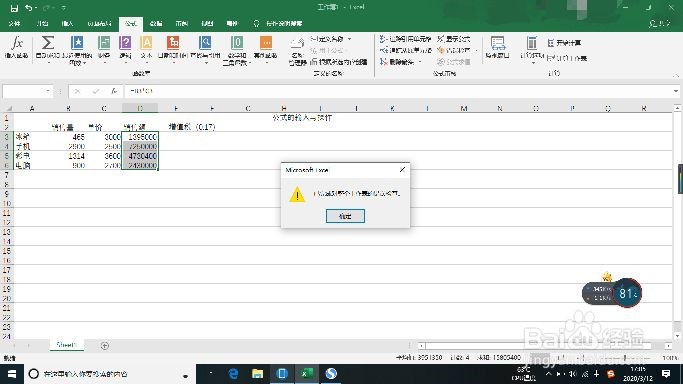The height and width of the screenshot is (384, 683).
Task: Open the Financial functions library
Action: (x=104, y=47)
